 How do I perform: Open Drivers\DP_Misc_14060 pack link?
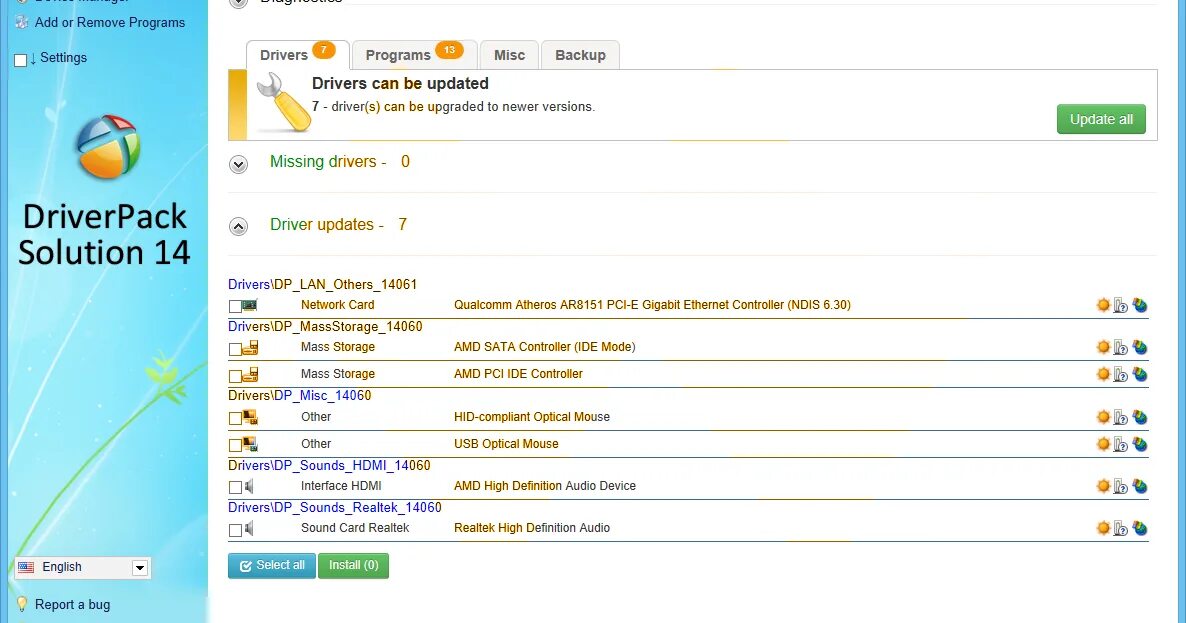pyautogui.click(x=300, y=395)
